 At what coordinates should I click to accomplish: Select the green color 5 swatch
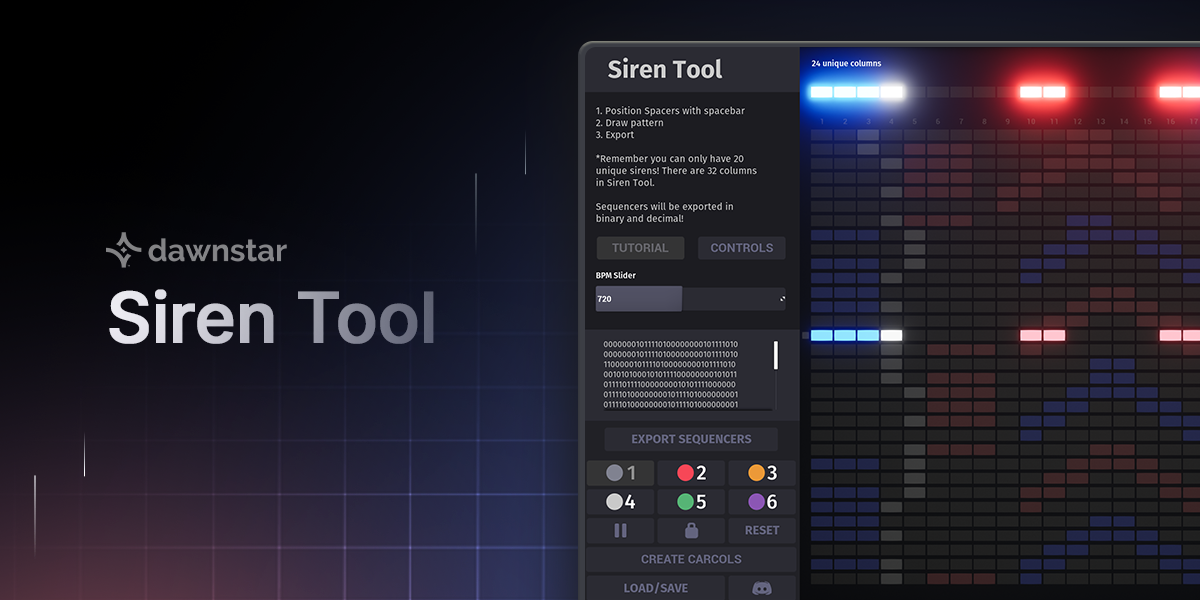pos(691,501)
